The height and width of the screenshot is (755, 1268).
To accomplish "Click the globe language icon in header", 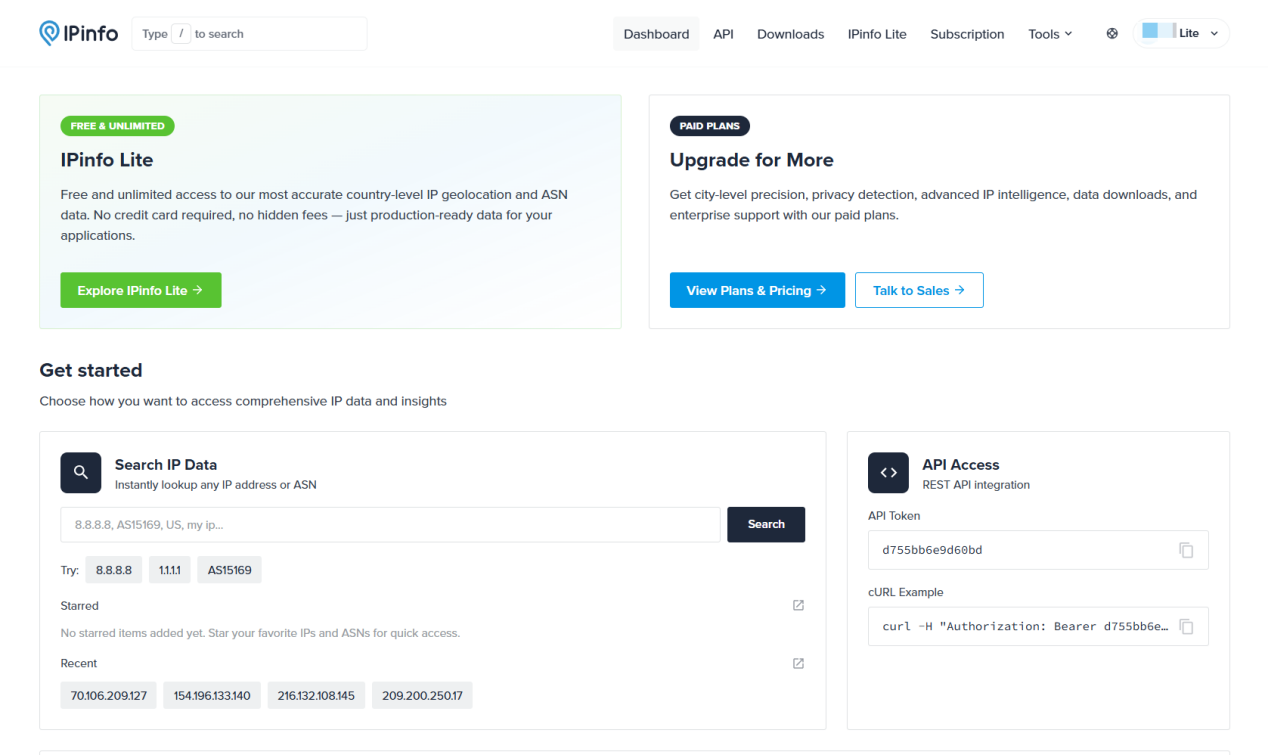I will [x=1112, y=34].
